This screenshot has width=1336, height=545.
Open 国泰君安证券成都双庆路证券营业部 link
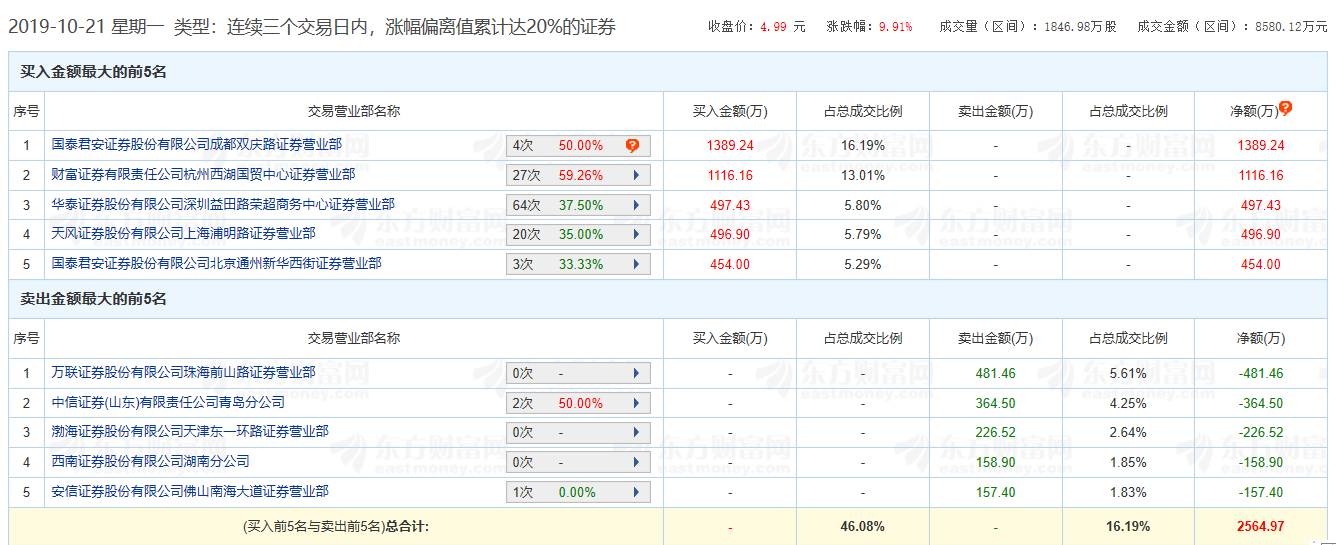point(196,145)
